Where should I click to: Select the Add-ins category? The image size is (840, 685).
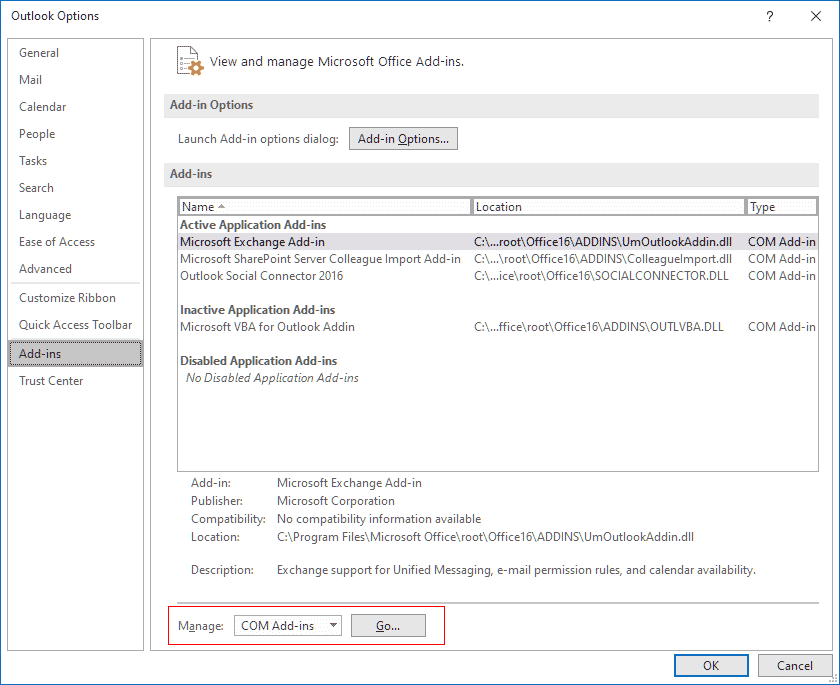coord(76,353)
